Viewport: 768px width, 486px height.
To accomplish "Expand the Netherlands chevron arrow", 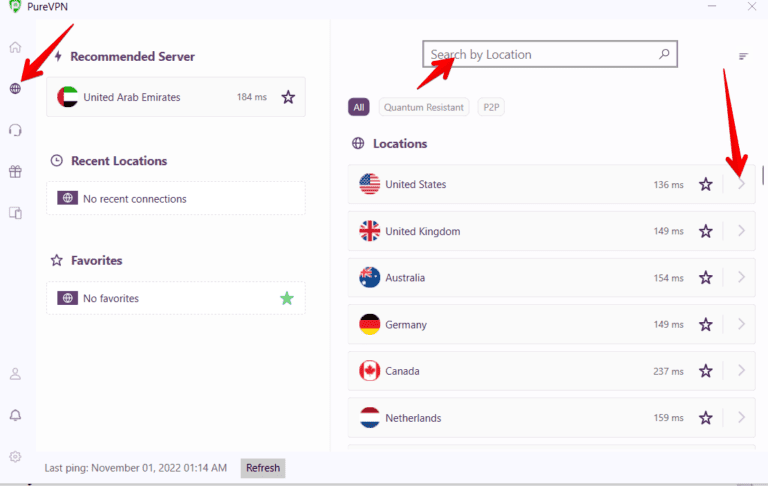I will pyautogui.click(x=741, y=417).
